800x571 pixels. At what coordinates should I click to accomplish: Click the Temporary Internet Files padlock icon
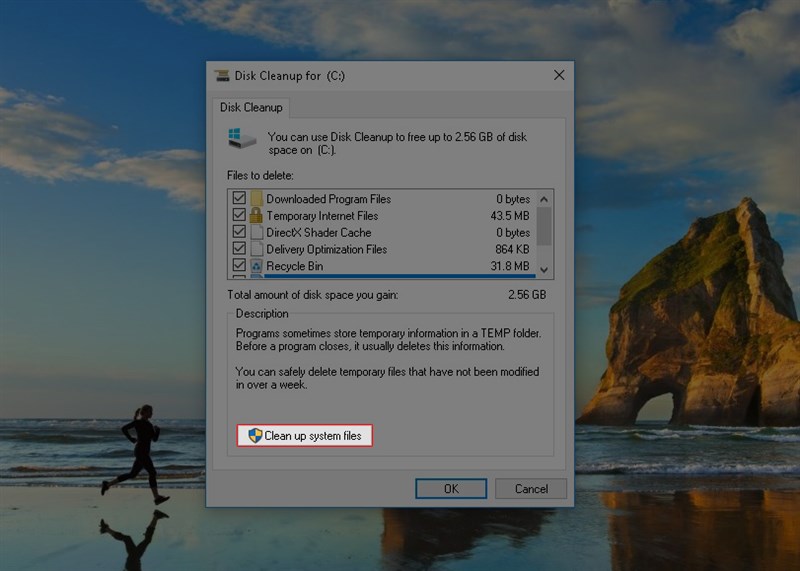[256, 216]
